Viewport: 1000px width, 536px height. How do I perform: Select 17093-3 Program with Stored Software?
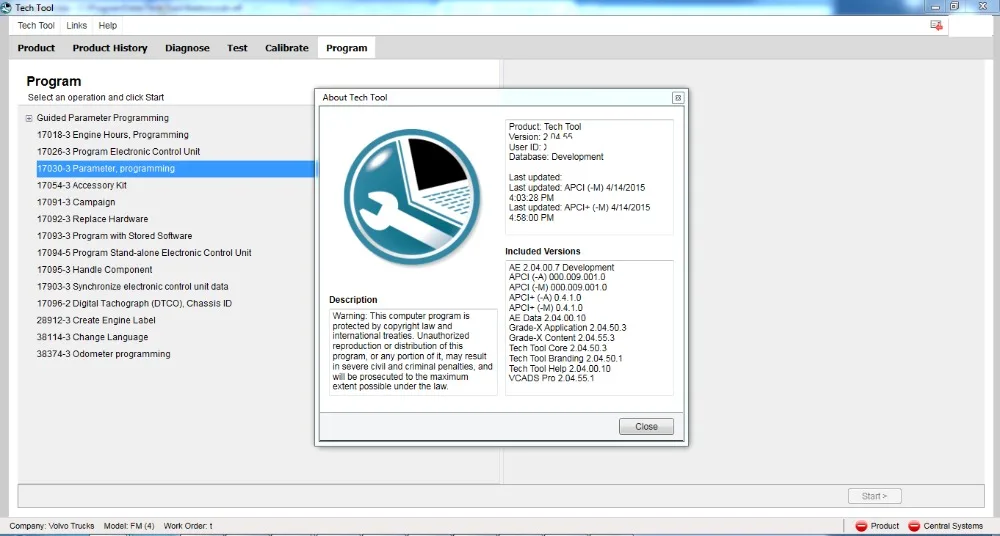pyautogui.click(x=114, y=236)
